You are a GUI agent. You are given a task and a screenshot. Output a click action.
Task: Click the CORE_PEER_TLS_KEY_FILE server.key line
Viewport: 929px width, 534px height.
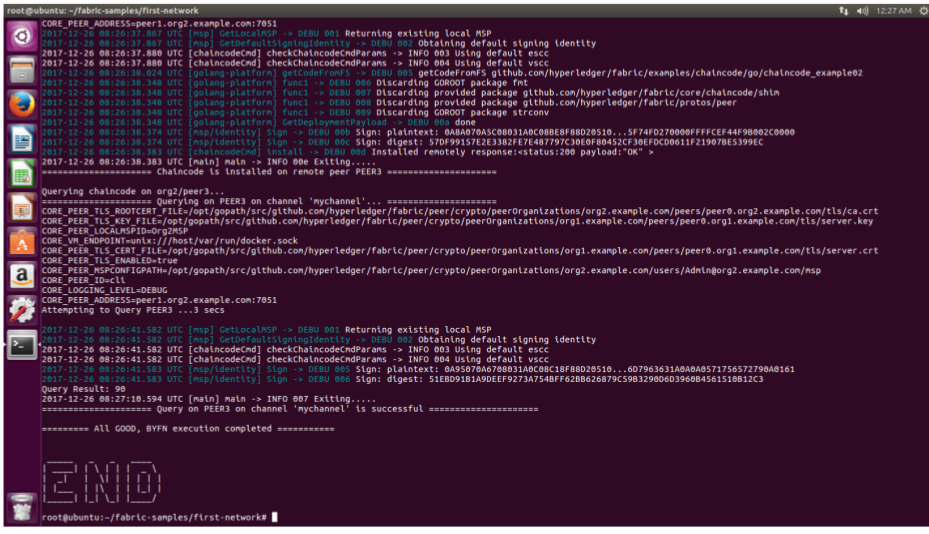point(457,221)
